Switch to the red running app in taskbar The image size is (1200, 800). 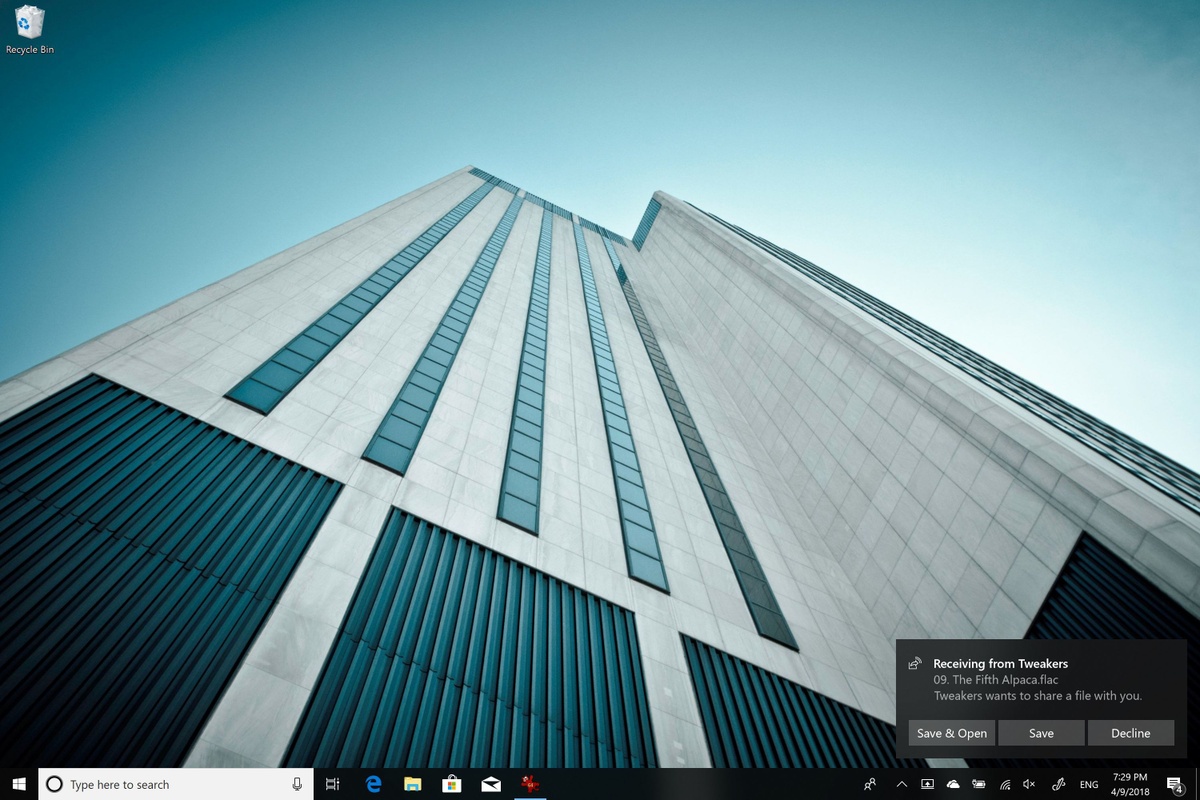click(x=530, y=784)
